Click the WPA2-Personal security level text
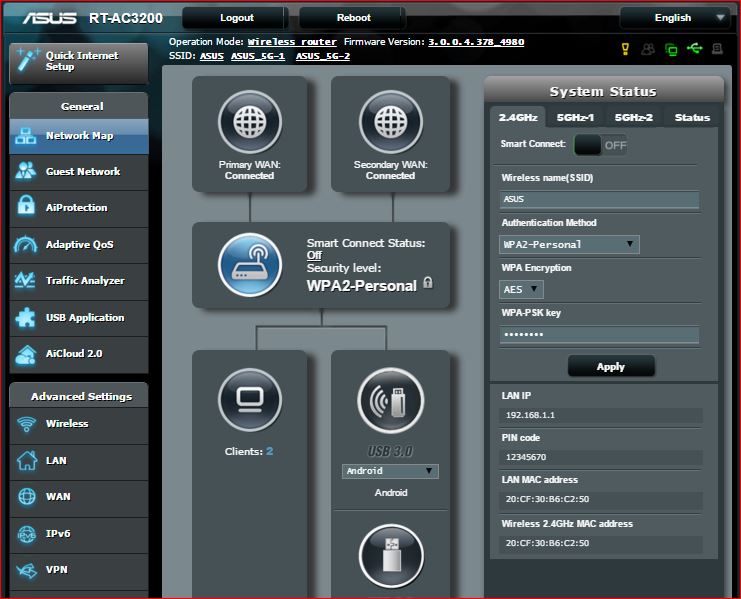The width and height of the screenshot is (741, 599). coord(362,286)
